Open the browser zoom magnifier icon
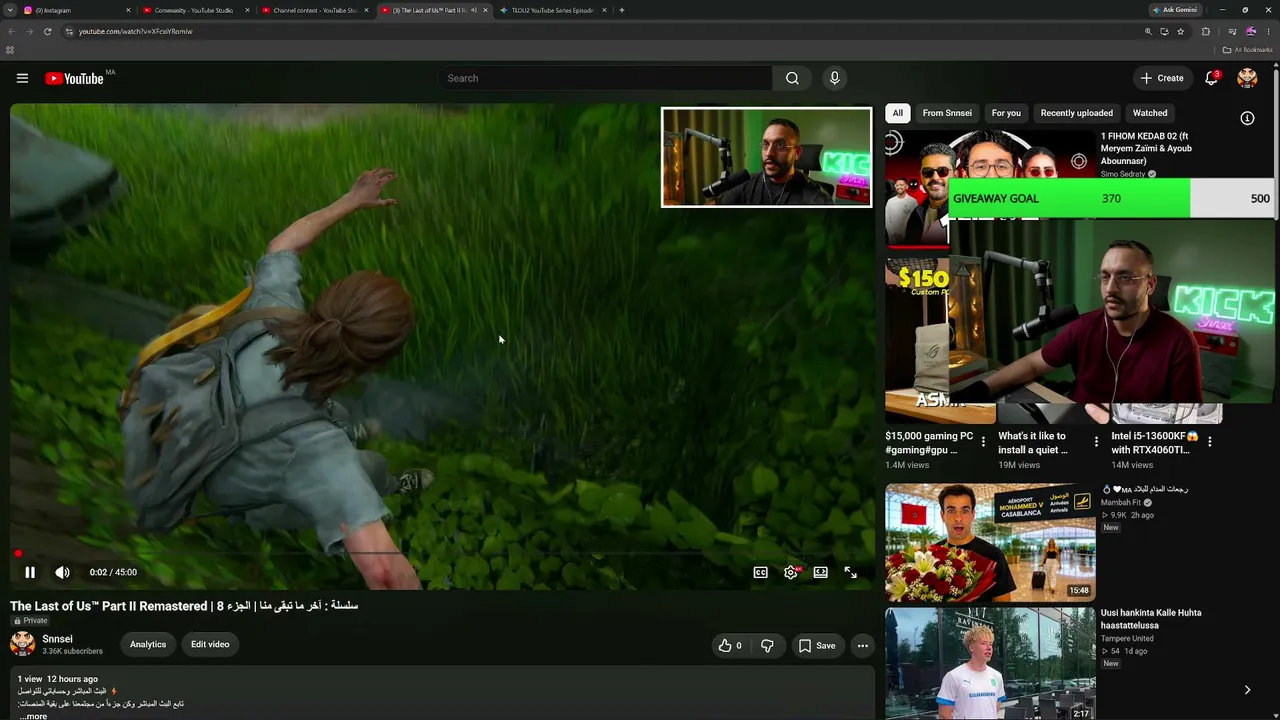The image size is (1280, 720). point(1148,31)
